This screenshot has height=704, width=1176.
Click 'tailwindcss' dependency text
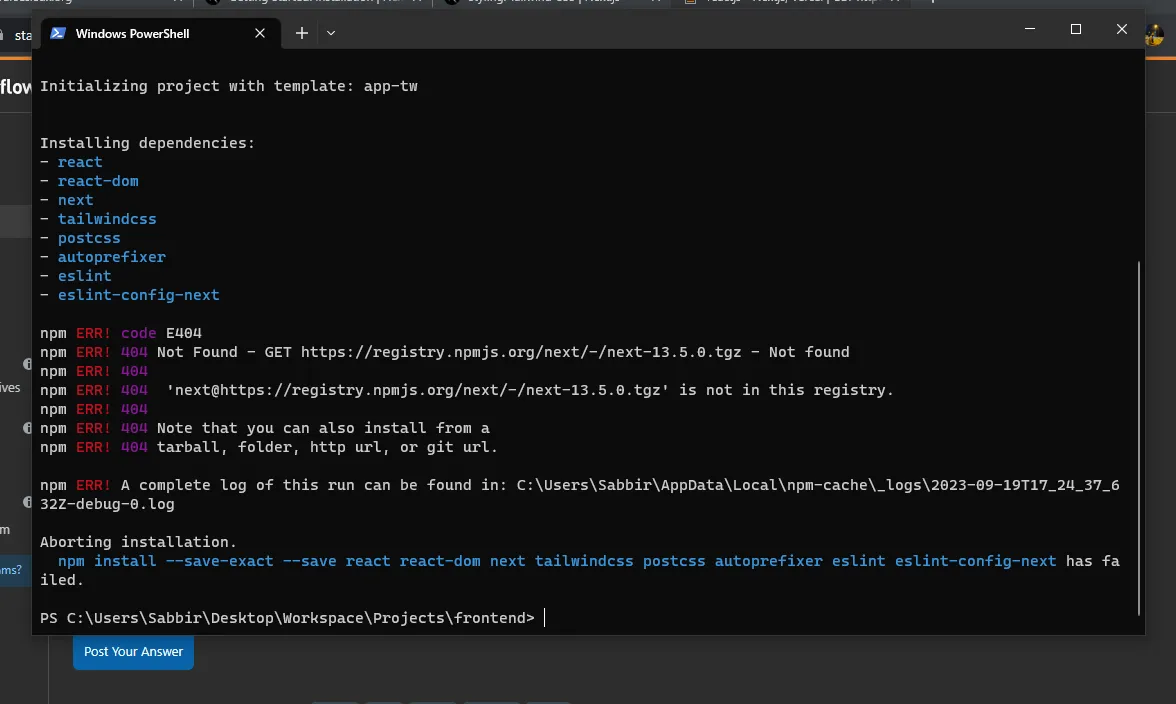click(107, 219)
